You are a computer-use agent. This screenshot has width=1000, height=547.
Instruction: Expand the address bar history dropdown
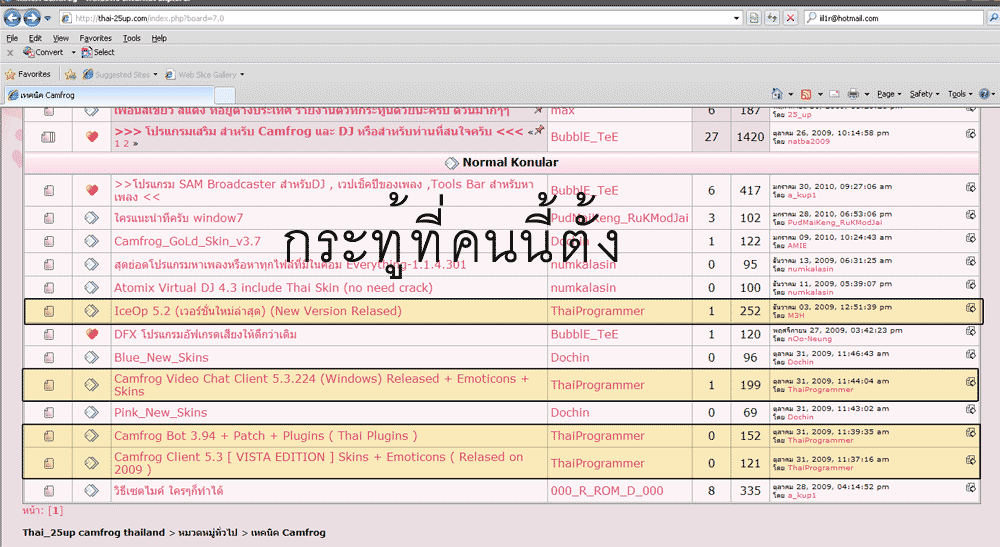[737, 18]
